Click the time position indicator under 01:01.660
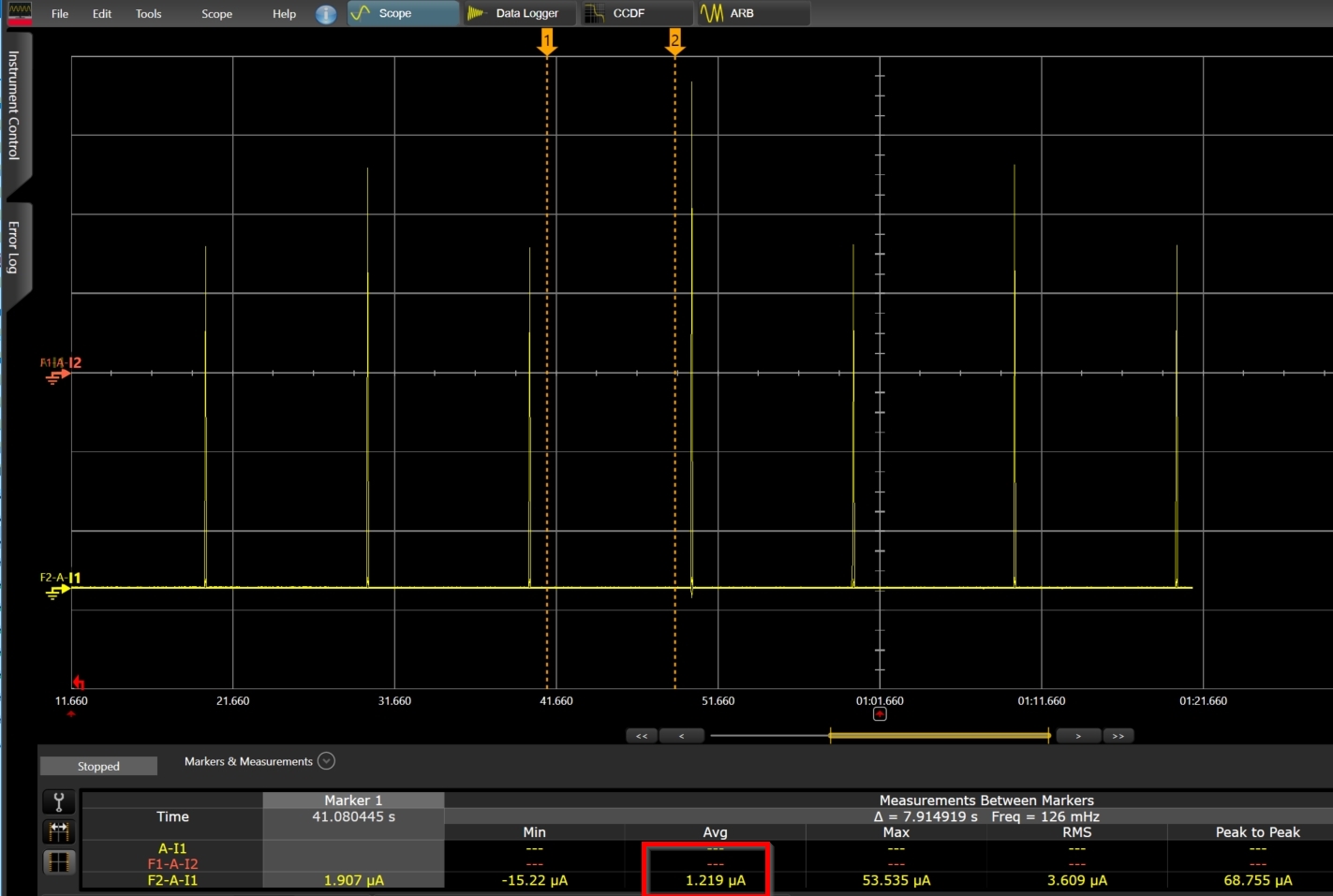The height and width of the screenshot is (896, 1333). [880, 714]
